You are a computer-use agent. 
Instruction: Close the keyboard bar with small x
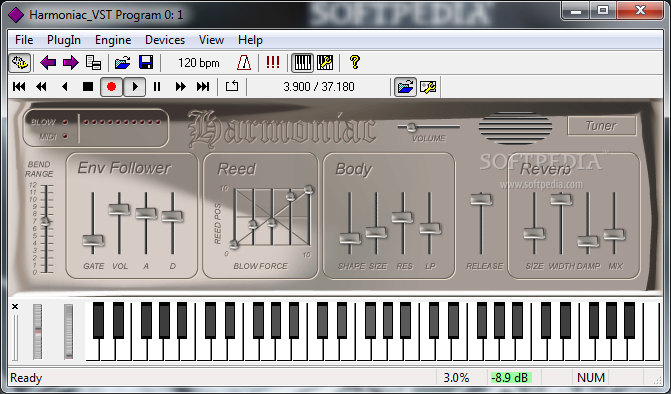point(15,306)
